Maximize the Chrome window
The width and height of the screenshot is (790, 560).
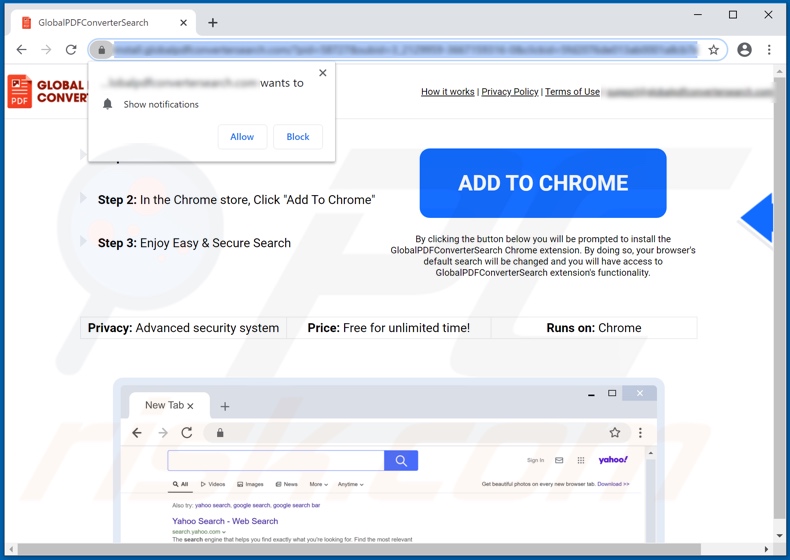click(733, 15)
